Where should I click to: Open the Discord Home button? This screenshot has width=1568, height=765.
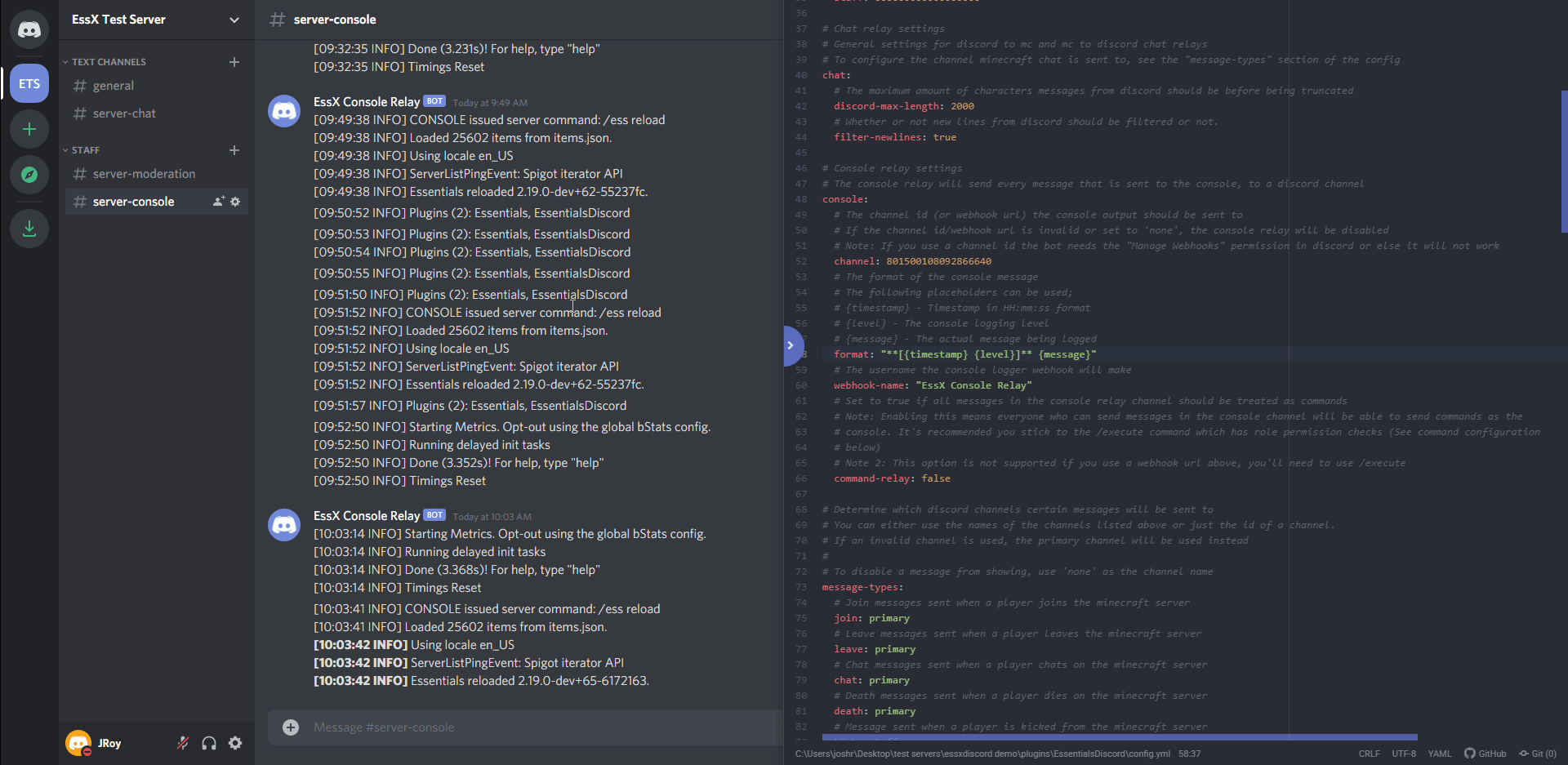(x=29, y=29)
